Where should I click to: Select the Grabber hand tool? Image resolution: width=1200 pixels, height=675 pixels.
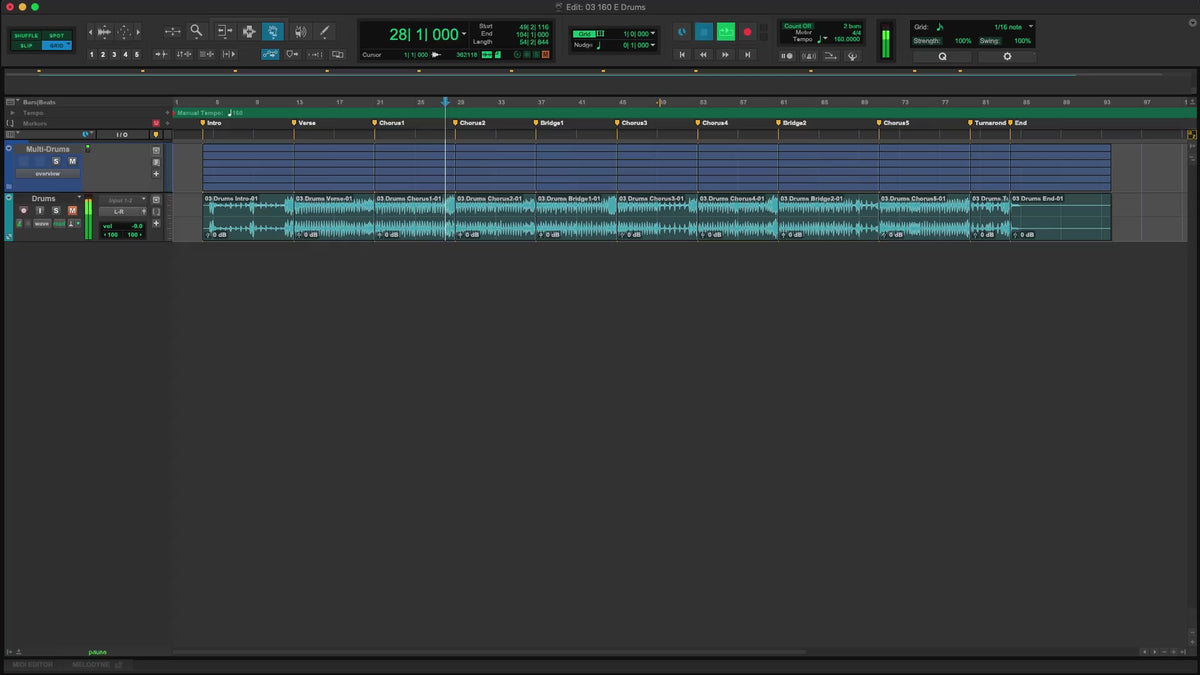273,32
